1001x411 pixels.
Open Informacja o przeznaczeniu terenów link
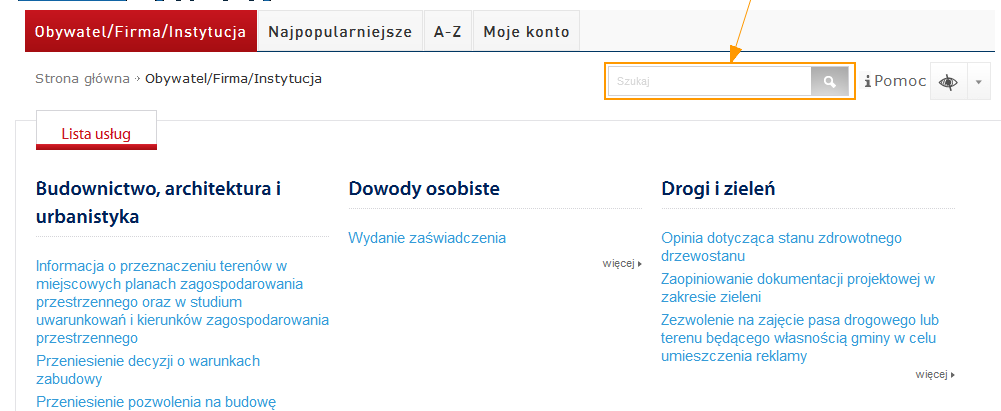[182, 302]
